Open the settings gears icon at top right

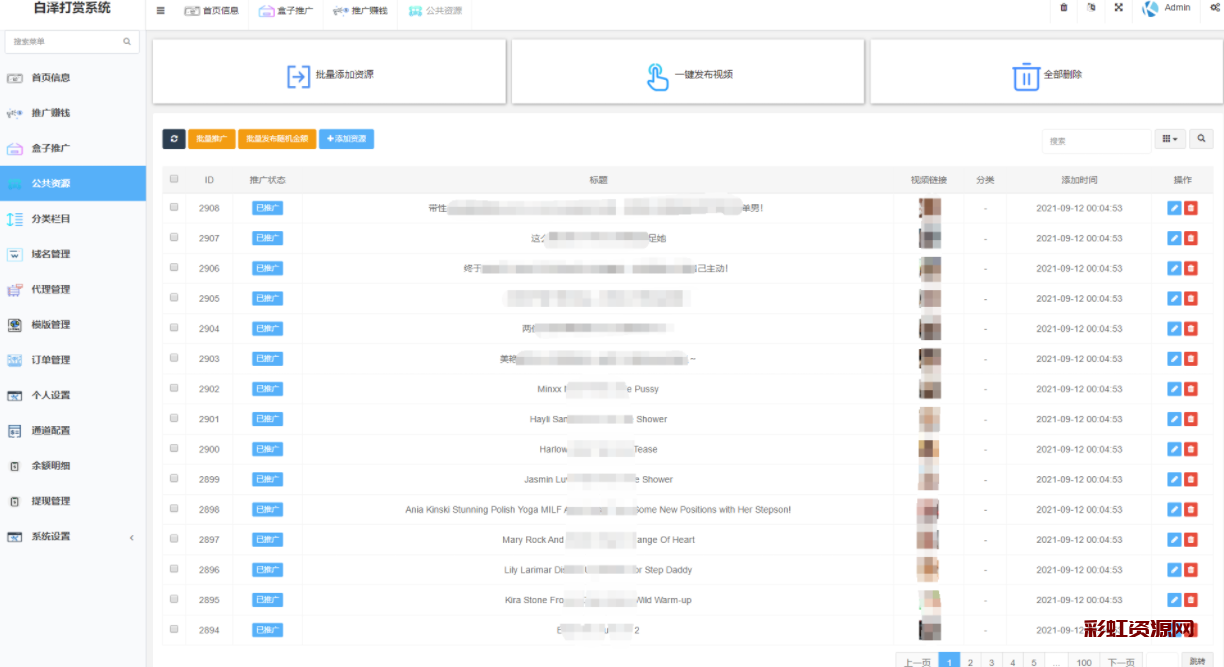[1214, 8]
